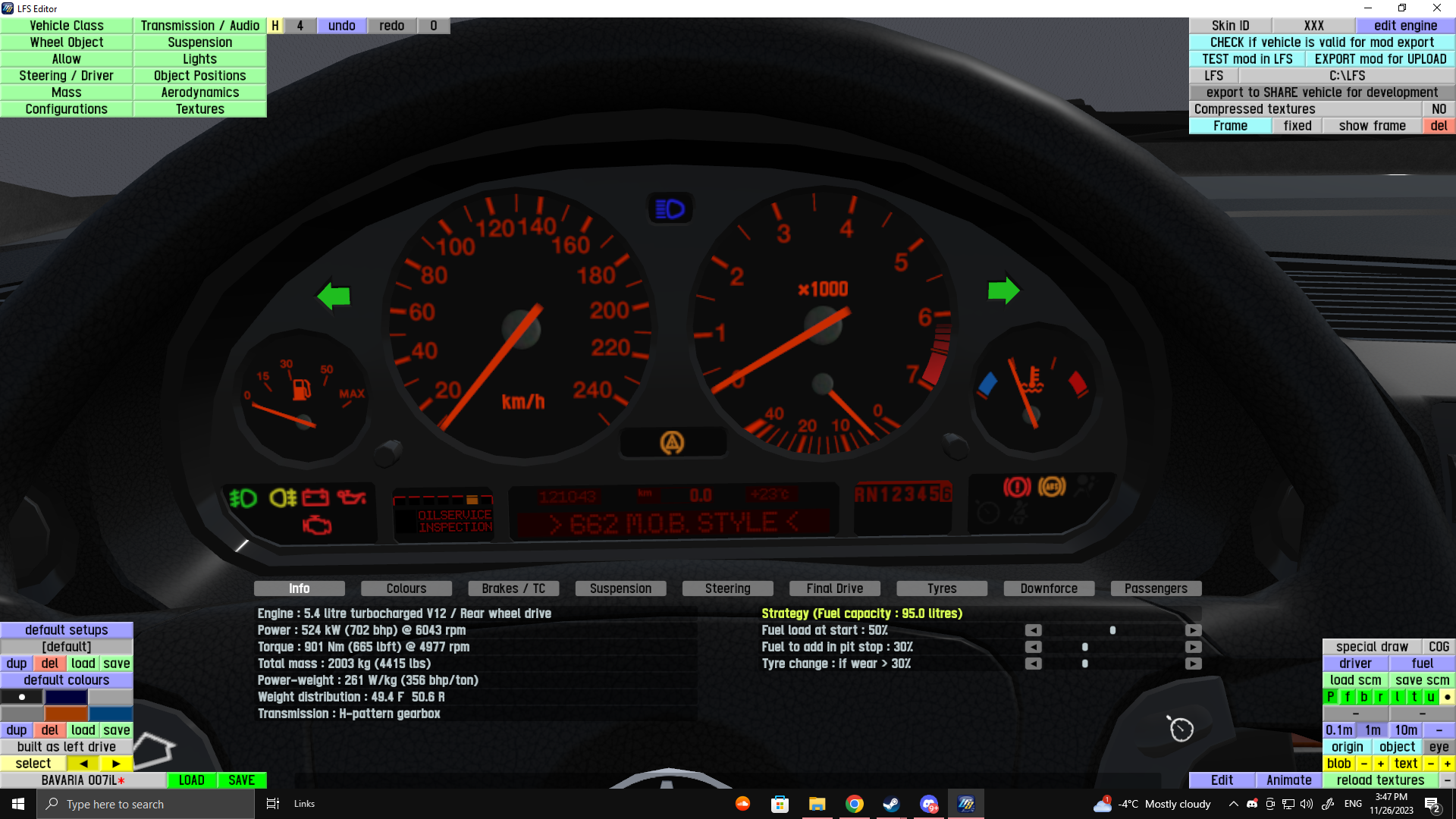Click the minus button right of text
Image resolution: width=1456 pixels, height=819 pixels.
tap(1430, 764)
